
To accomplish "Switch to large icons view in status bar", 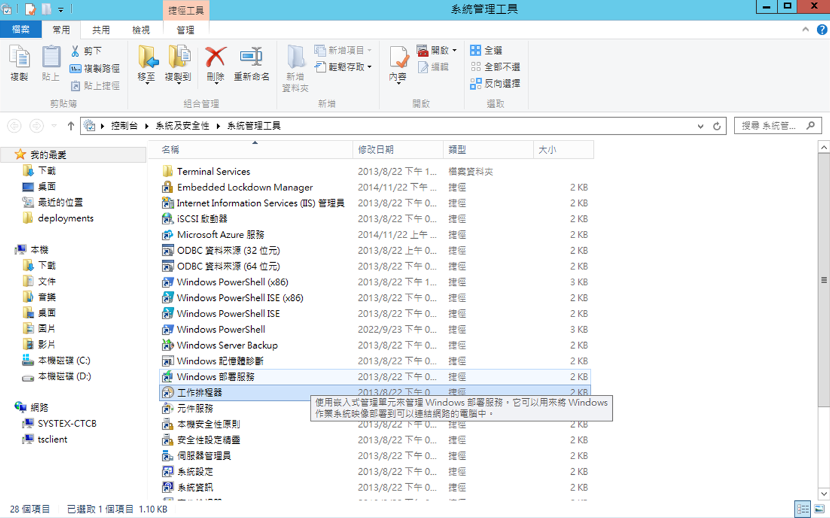I will tap(819, 509).
